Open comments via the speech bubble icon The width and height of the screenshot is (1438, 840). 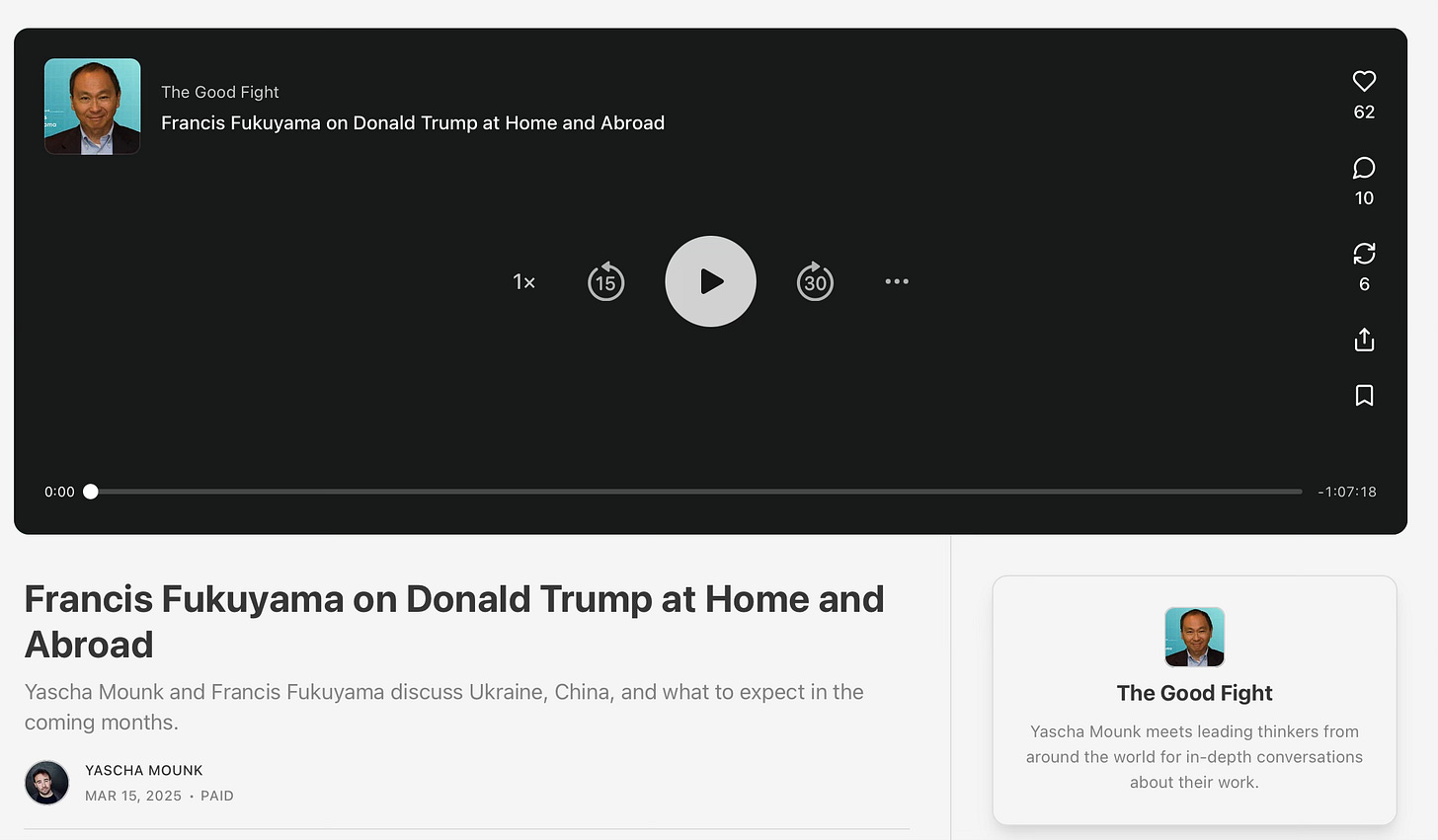[1364, 168]
